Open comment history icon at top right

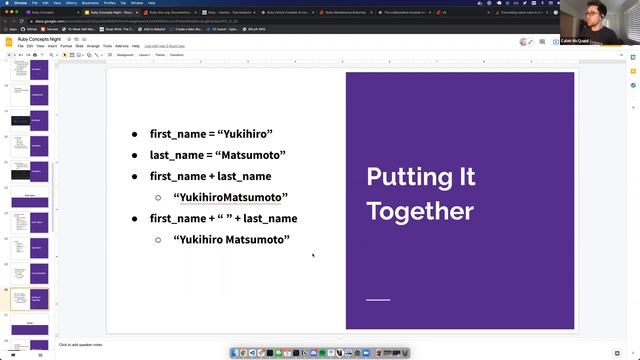[x=542, y=42]
